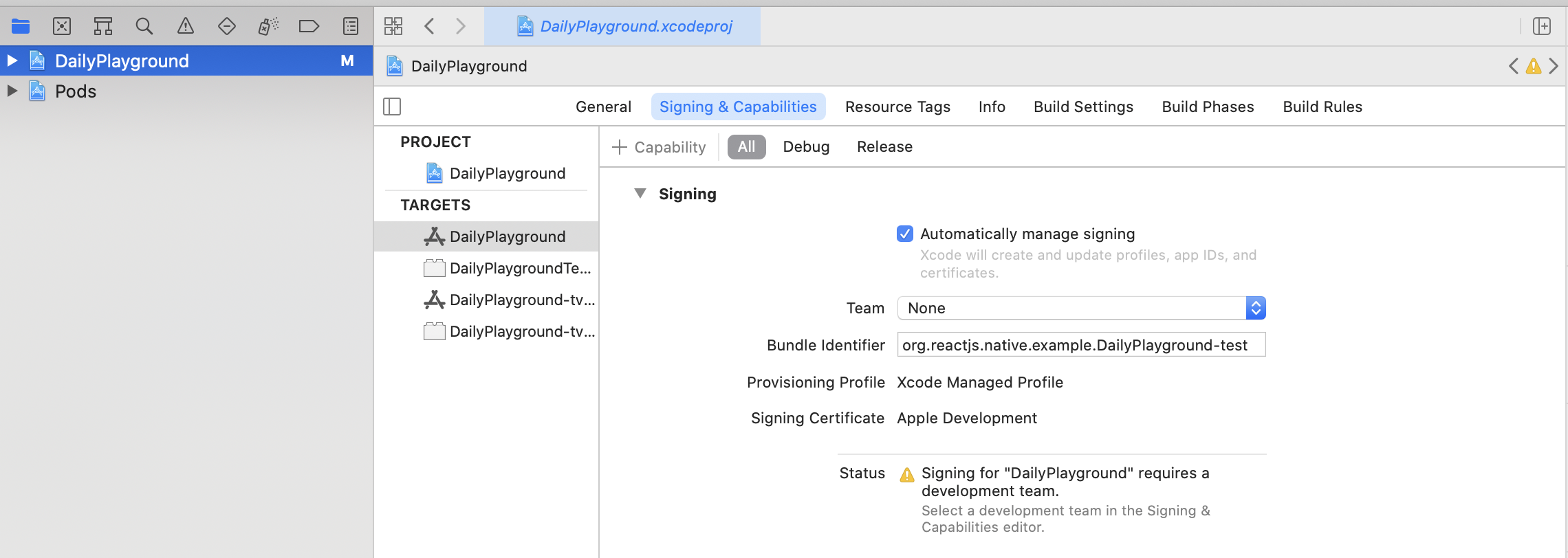
Task: Jump to previous issue arrow
Action: [x=1513, y=66]
